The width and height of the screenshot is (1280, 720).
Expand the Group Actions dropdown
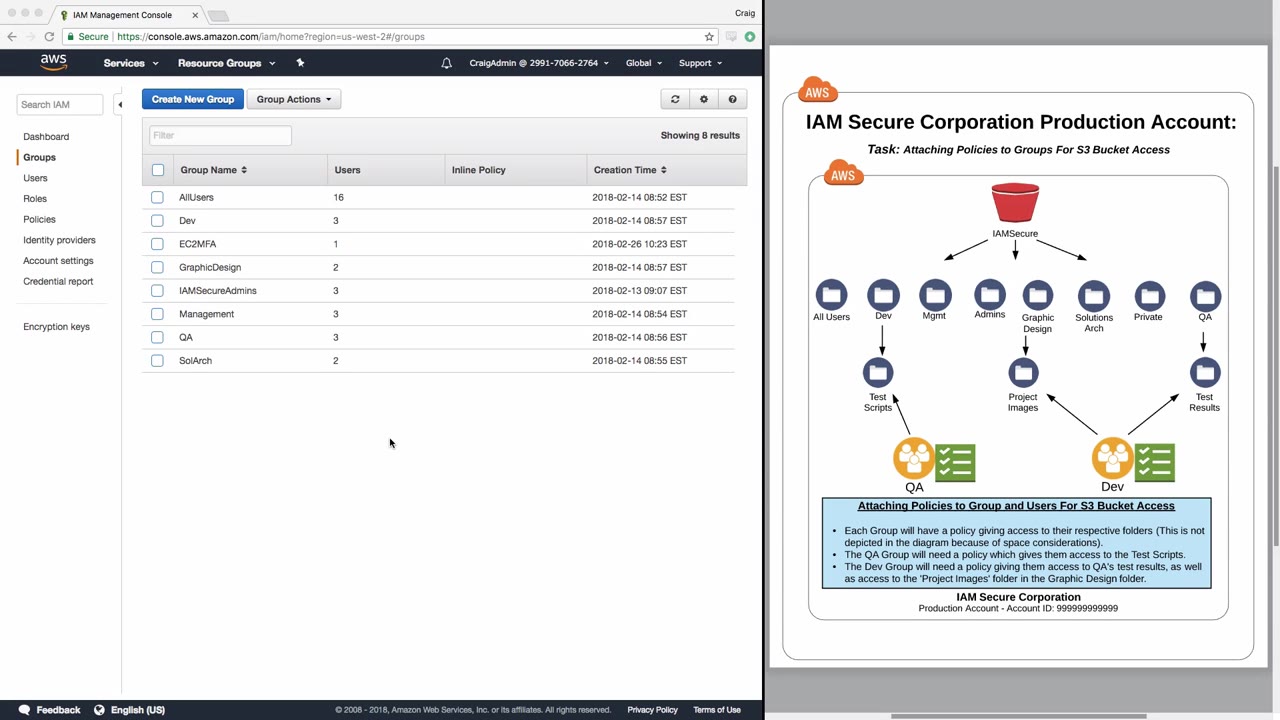(294, 99)
